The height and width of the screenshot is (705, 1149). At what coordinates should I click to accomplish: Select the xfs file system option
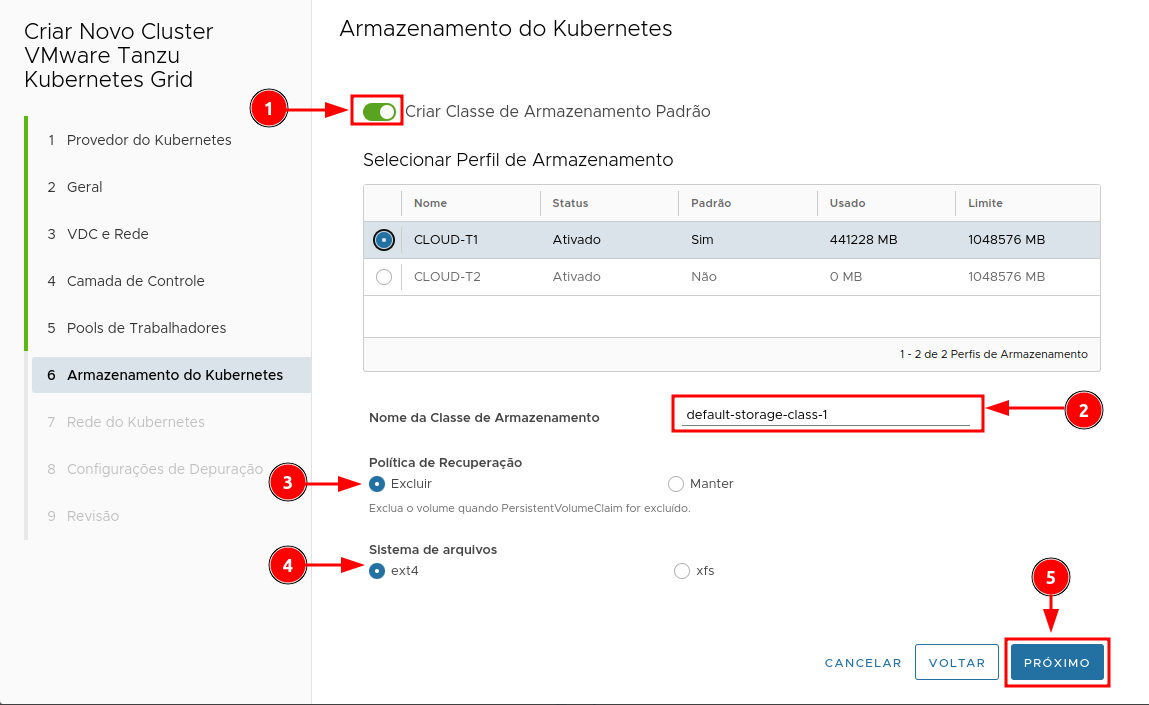[x=681, y=571]
